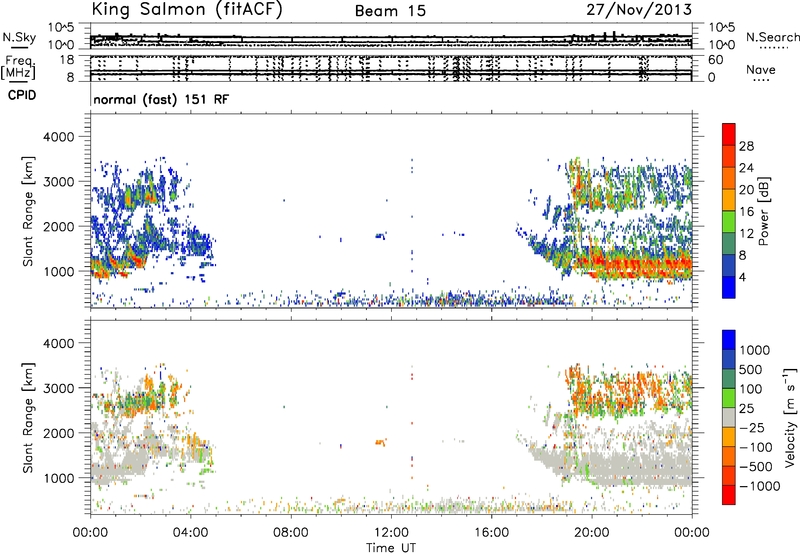Click the 'Power [dB]' color bar label
Image resolution: width=800 pixels, height=554 pixels.
(763, 211)
